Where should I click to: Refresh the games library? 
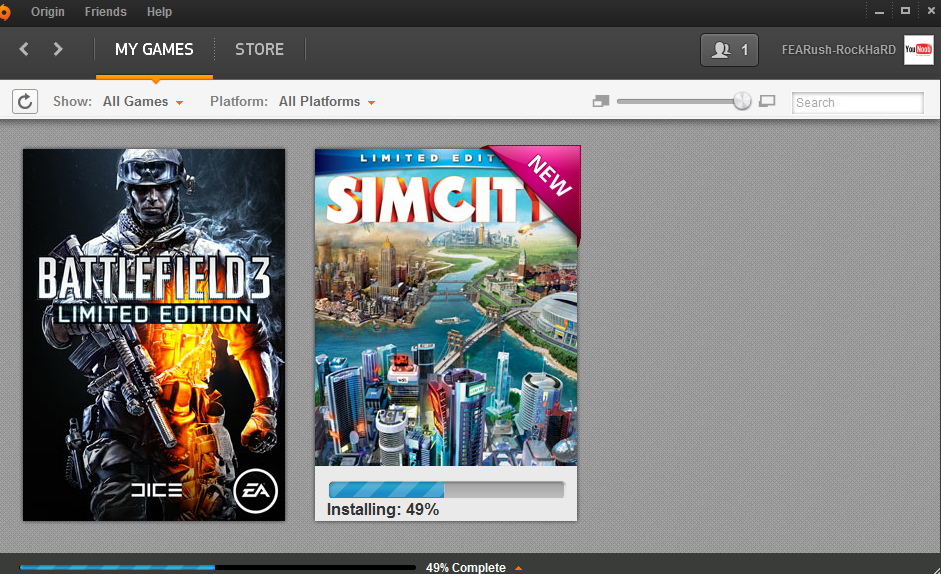(25, 101)
